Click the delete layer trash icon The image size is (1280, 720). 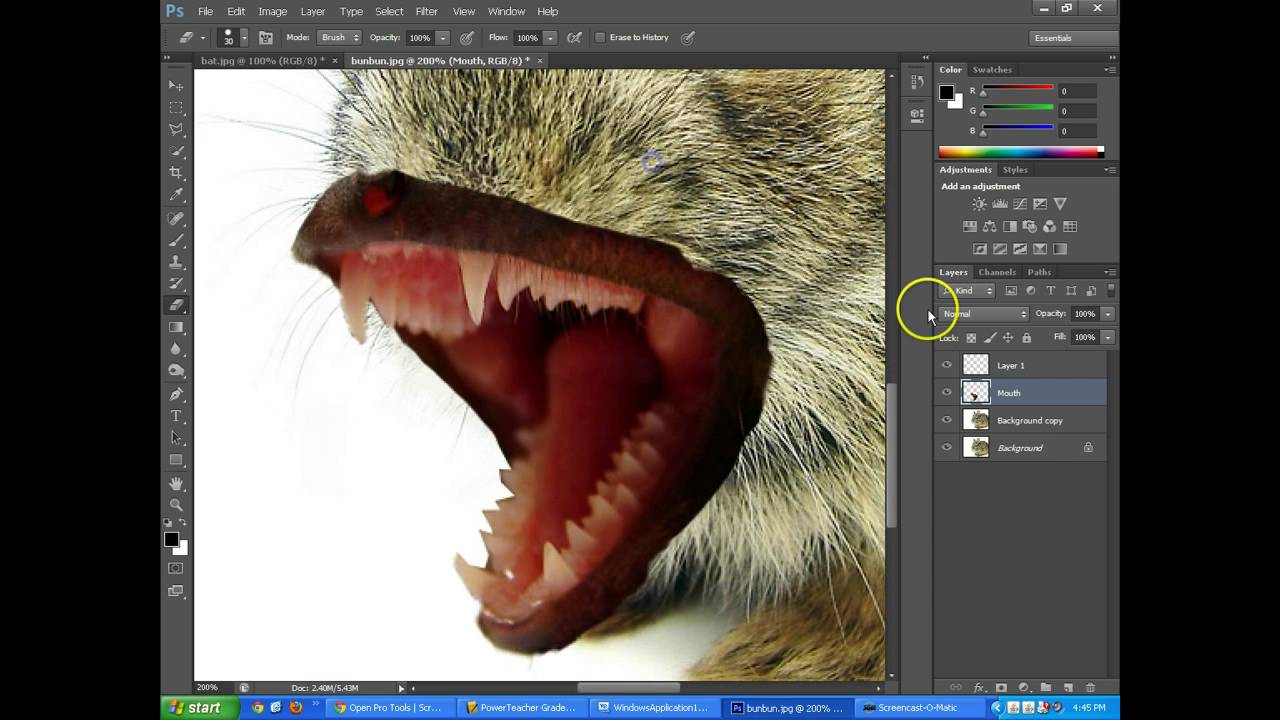click(1090, 688)
